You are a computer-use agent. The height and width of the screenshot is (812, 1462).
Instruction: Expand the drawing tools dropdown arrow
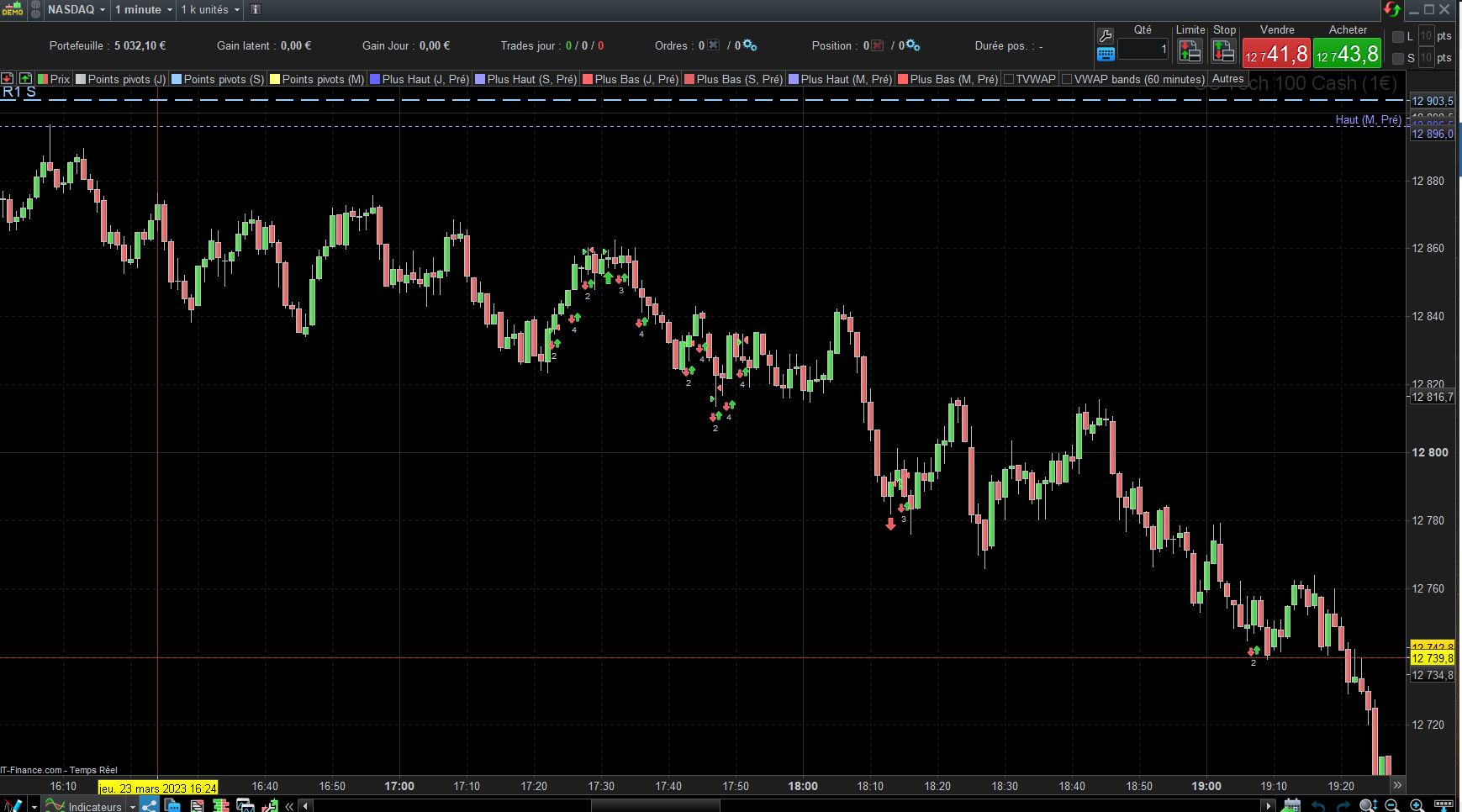click(x=34, y=806)
